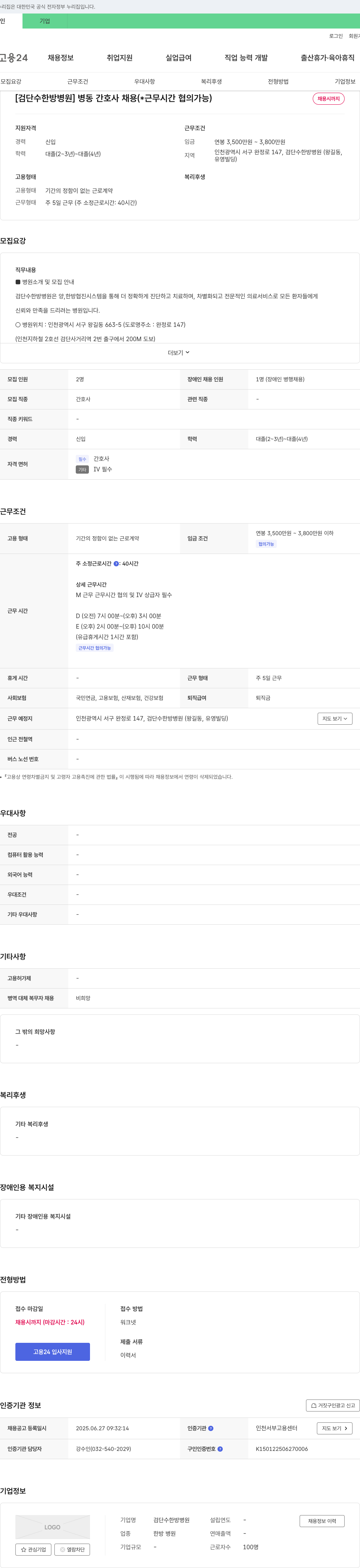Click the 고용24 logo
Viewport: 360px width, 1568px height.
pyautogui.click(x=13, y=58)
